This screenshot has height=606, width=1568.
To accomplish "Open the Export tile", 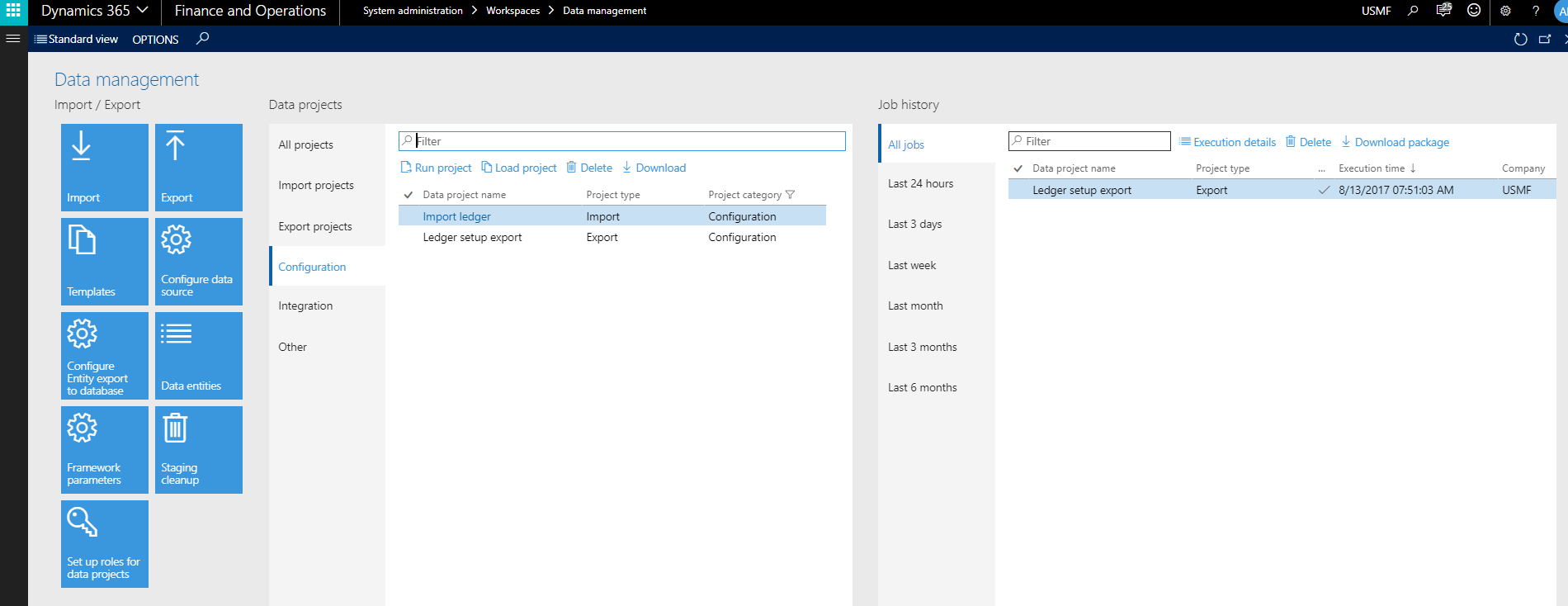I will tap(199, 168).
